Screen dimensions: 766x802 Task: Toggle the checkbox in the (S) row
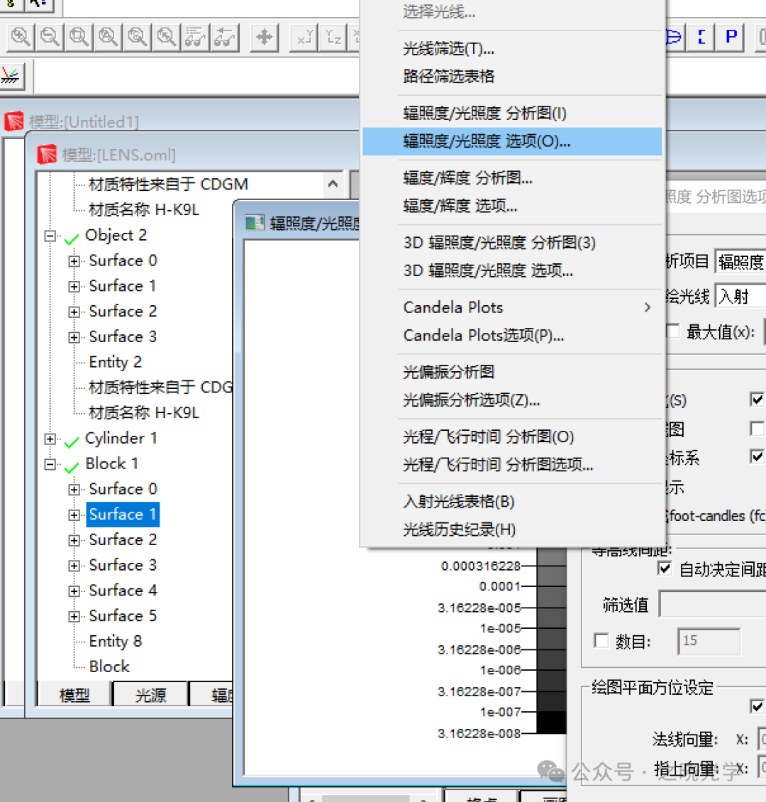[757, 399]
